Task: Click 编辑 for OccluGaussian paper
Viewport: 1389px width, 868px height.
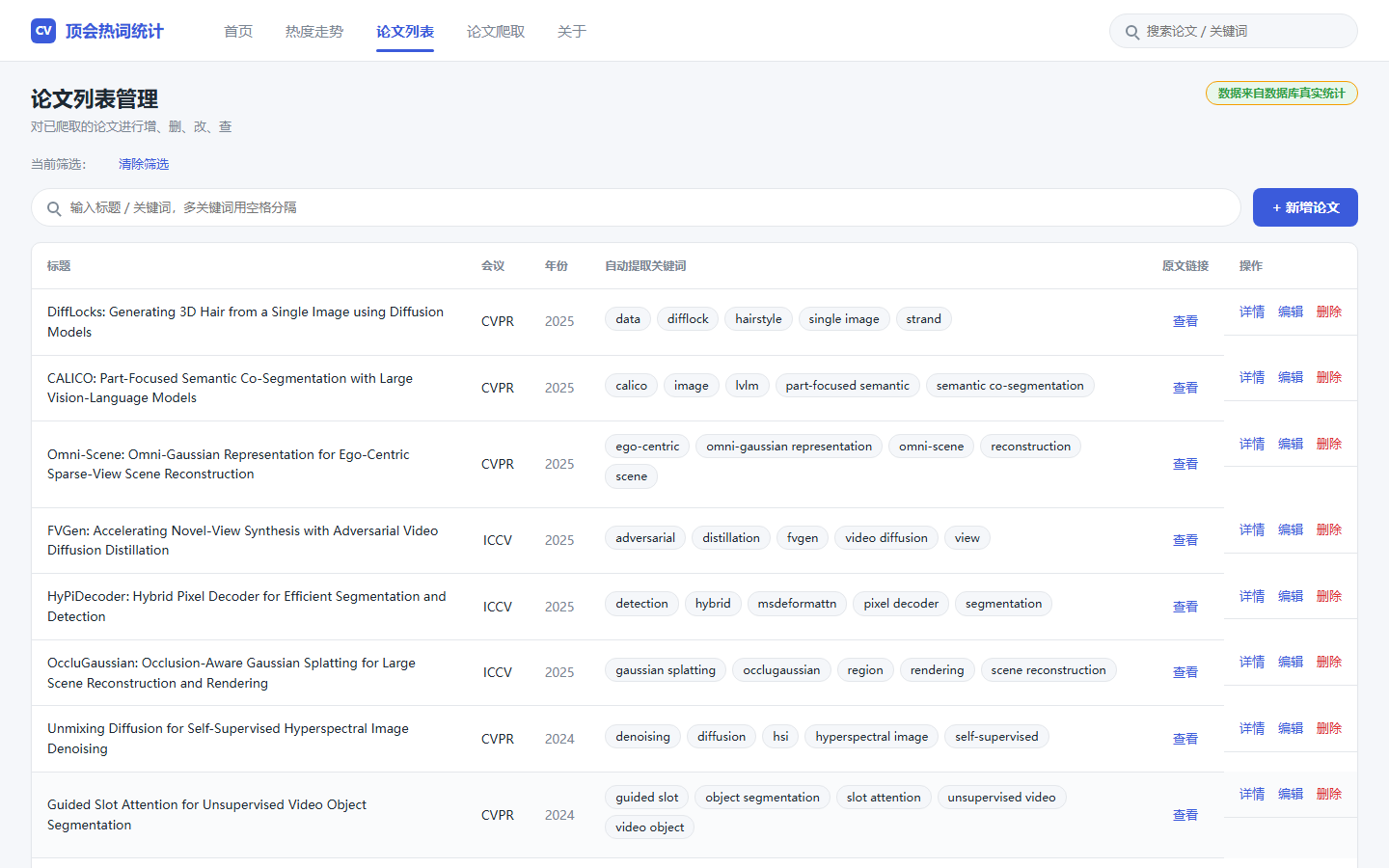Action: (x=1291, y=662)
